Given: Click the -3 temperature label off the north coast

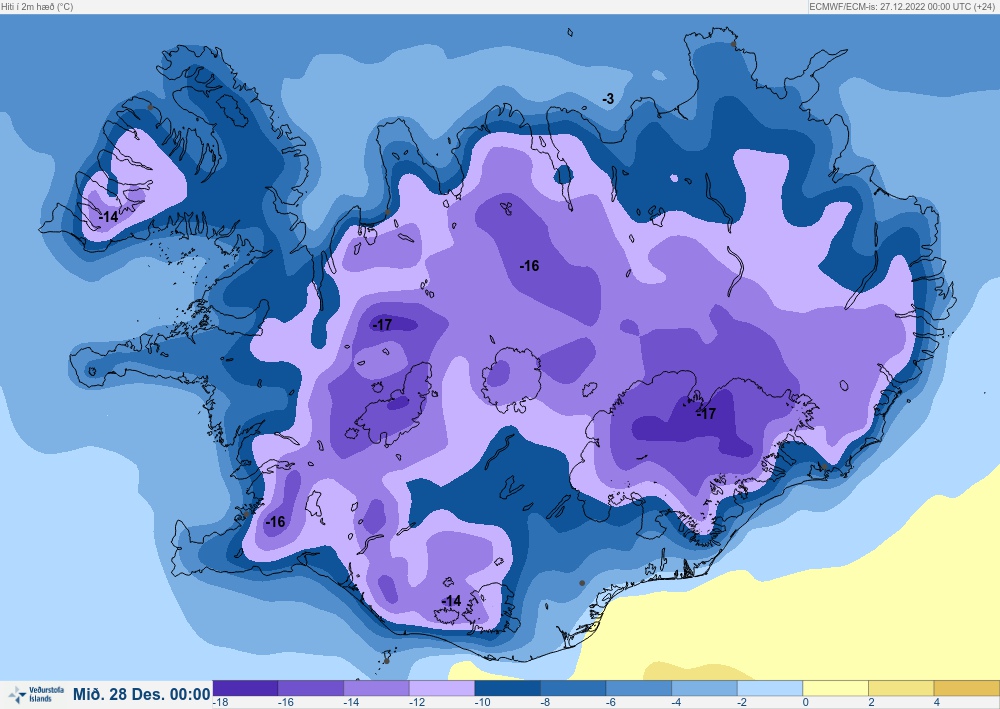Looking at the screenshot, I should [608, 99].
